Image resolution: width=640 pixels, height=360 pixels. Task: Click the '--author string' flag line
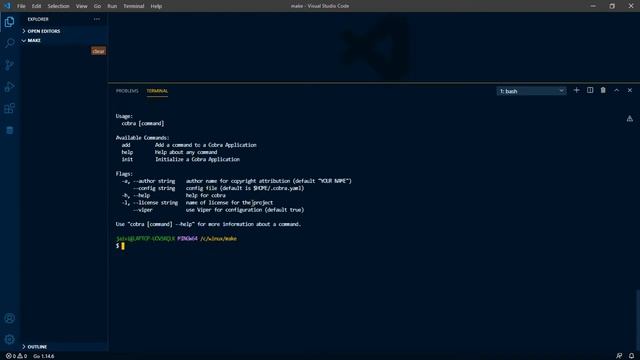point(236,181)
